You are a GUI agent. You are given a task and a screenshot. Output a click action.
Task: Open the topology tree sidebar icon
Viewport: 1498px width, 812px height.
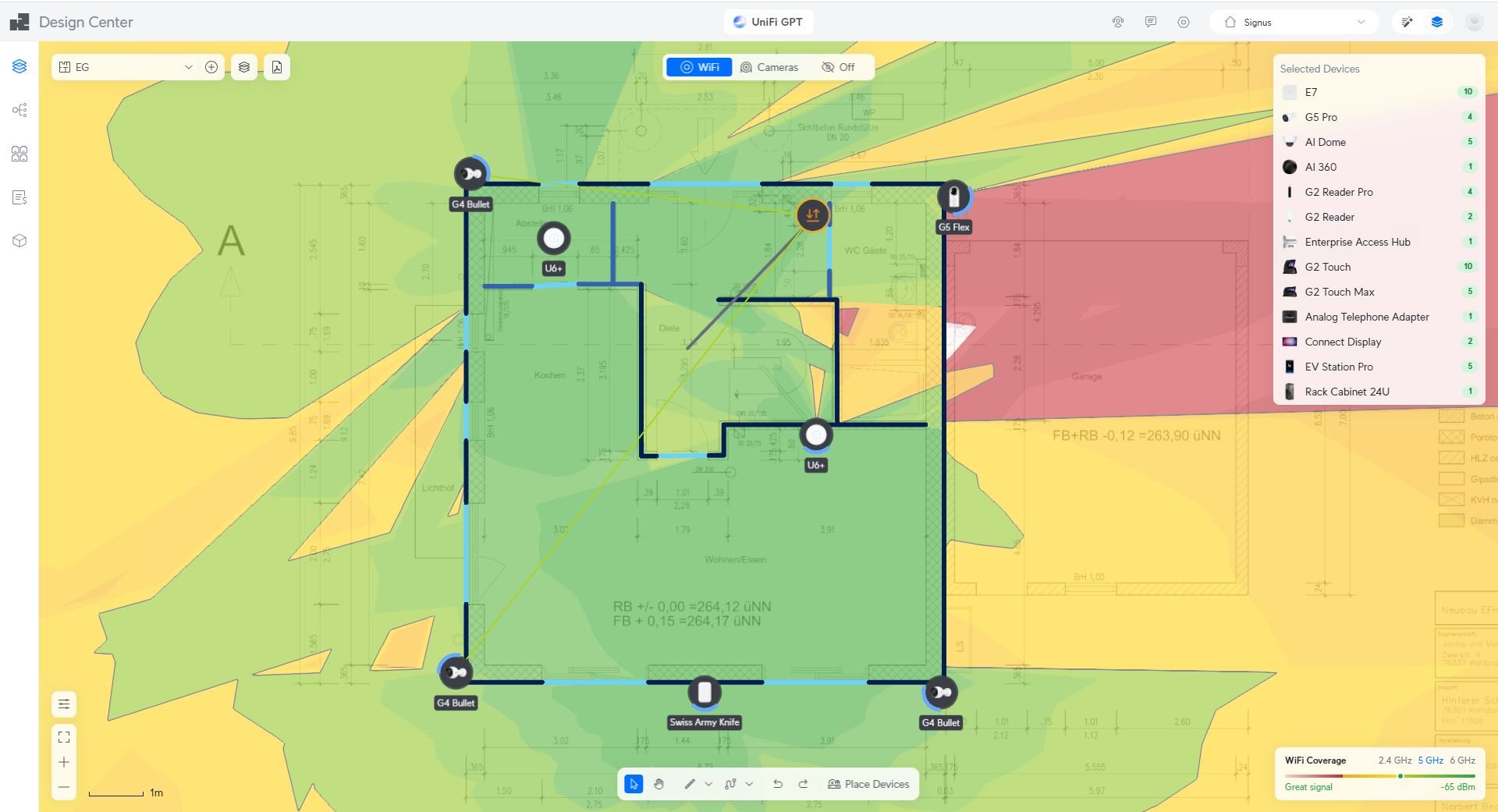click(20, 110)
